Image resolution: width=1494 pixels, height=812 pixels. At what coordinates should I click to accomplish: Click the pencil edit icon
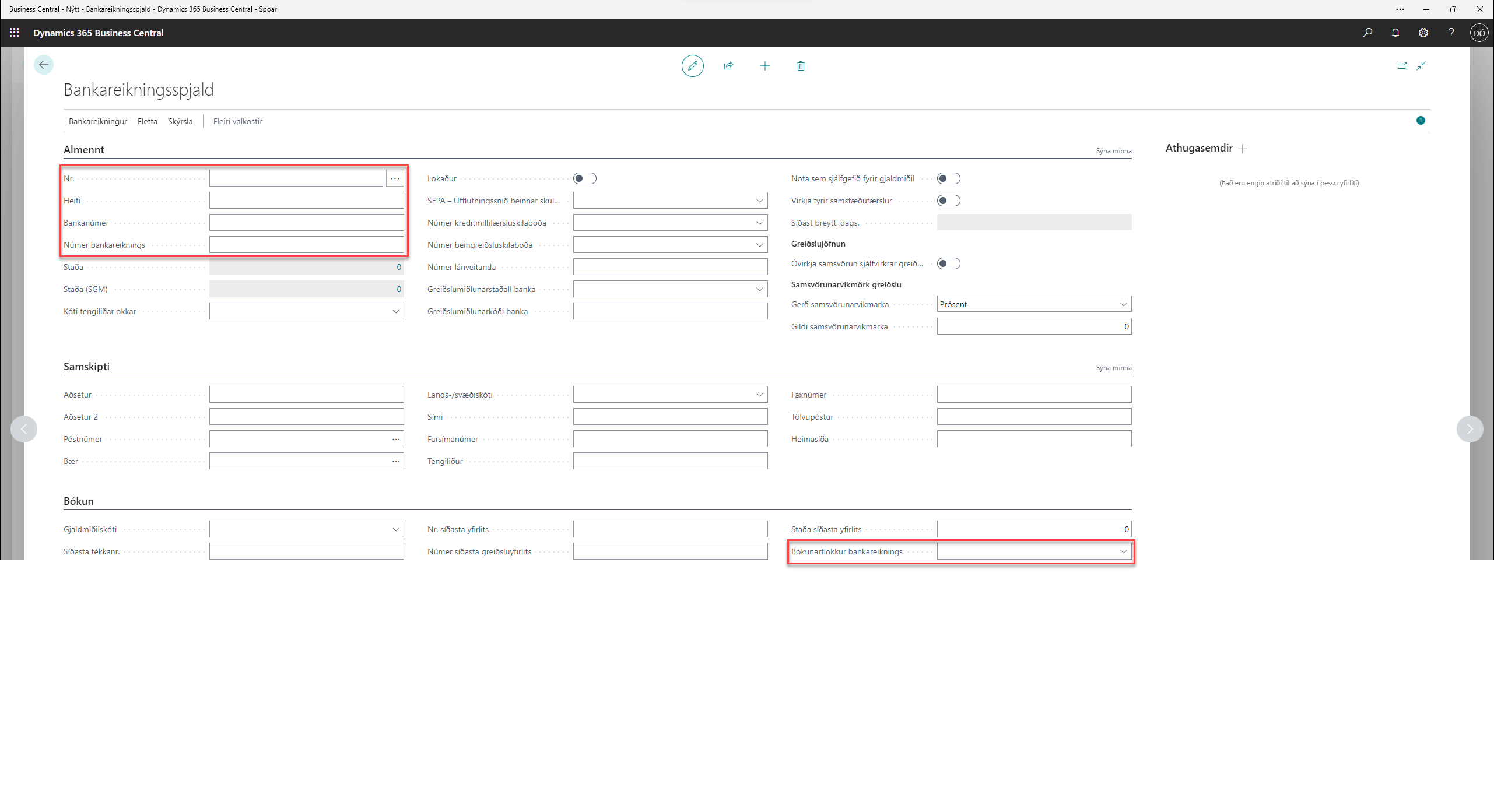click(692, 66)
